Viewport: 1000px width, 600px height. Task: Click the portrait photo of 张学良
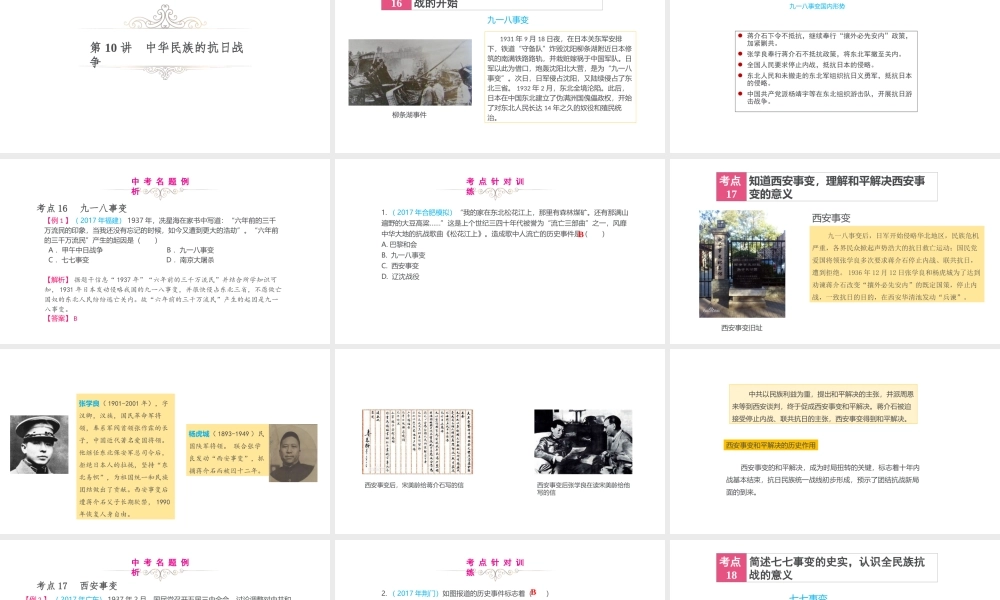pyautogui.click(x=39, y=444)
